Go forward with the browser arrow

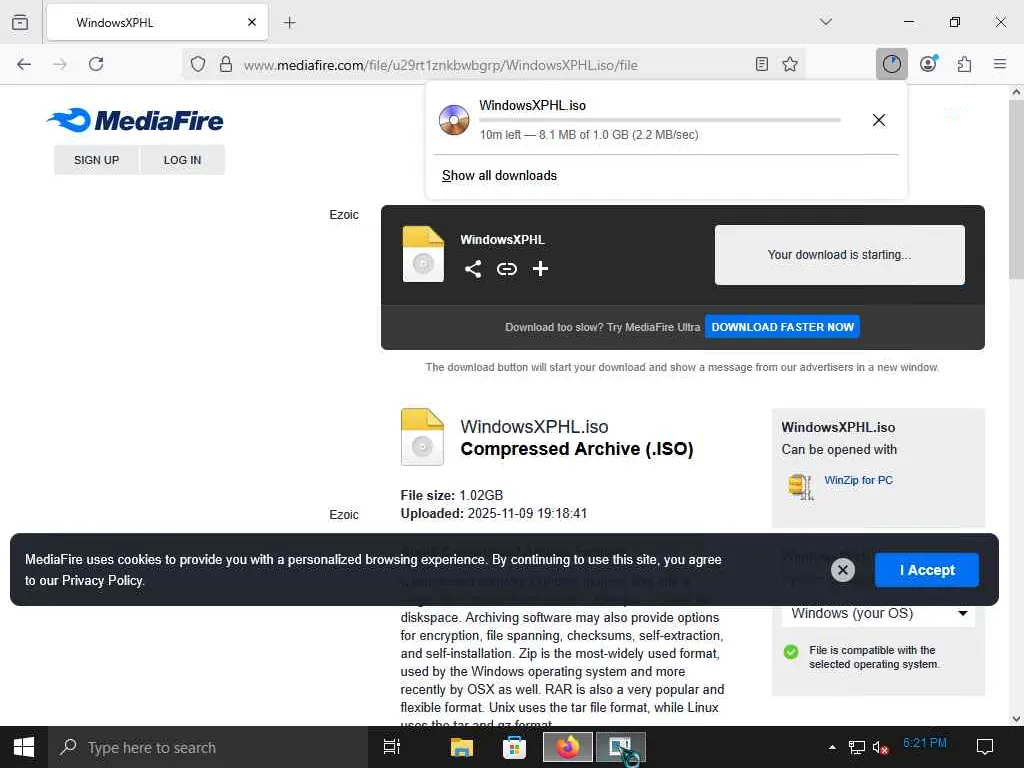coord(60,64)
